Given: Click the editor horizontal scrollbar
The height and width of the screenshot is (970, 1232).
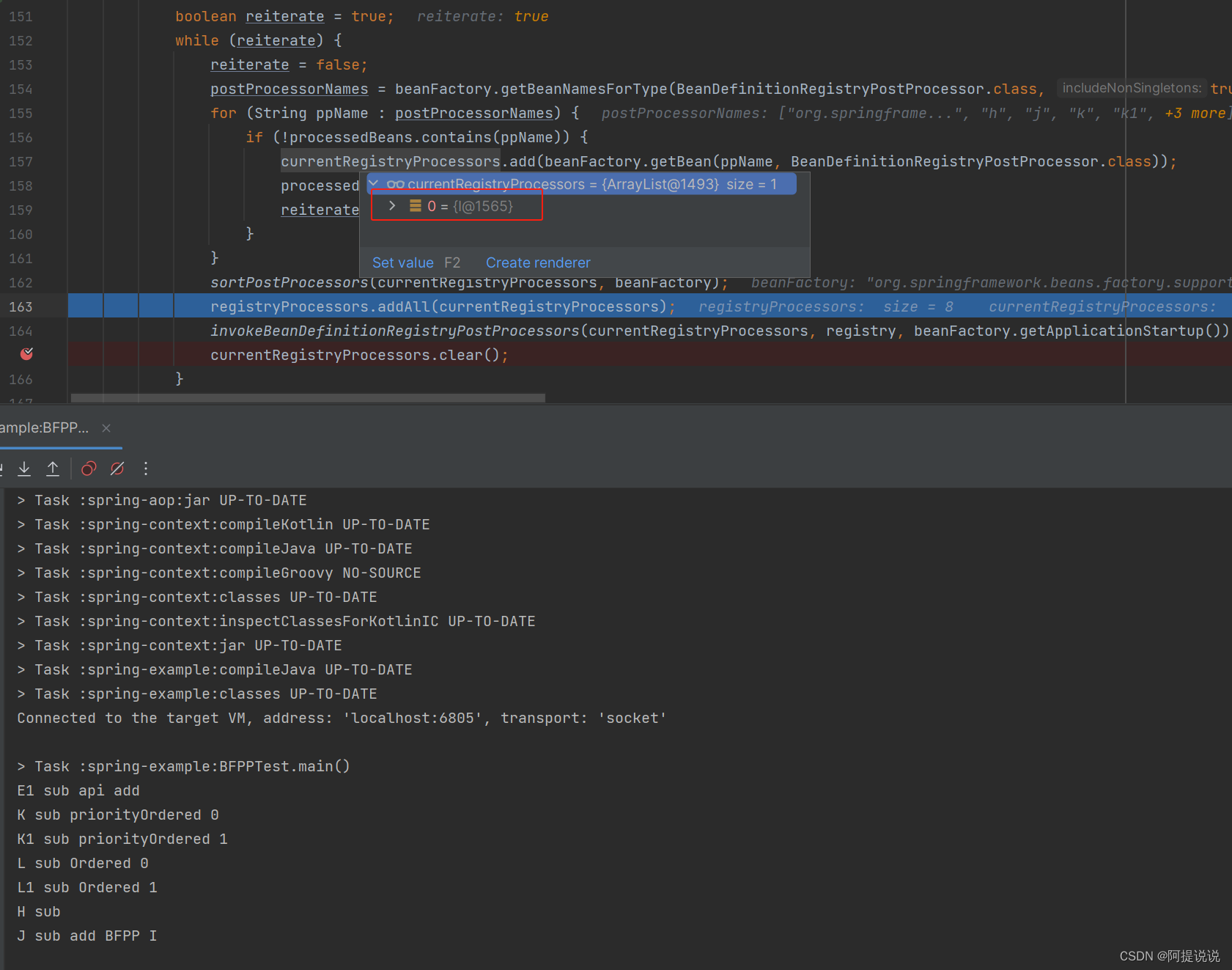Looking at the screenshot, I should (308, 398).
